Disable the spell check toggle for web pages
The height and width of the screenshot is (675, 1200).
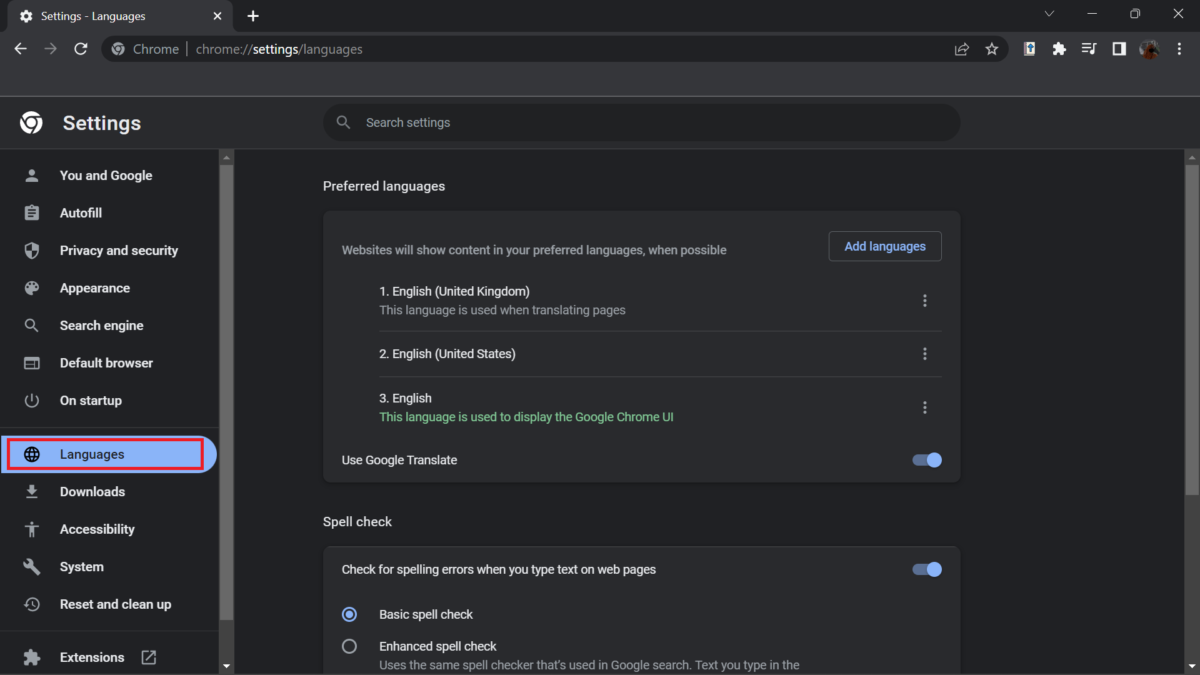pos(927,569)
